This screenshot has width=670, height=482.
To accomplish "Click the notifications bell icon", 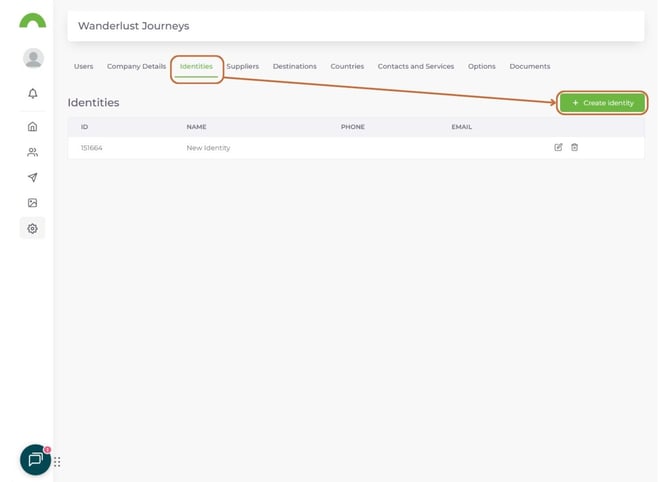I will point(32,93).
